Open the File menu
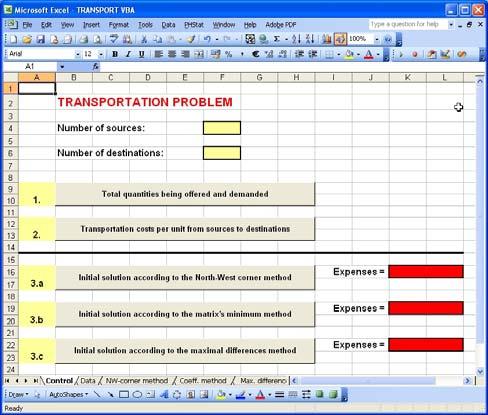 (27, 25)
